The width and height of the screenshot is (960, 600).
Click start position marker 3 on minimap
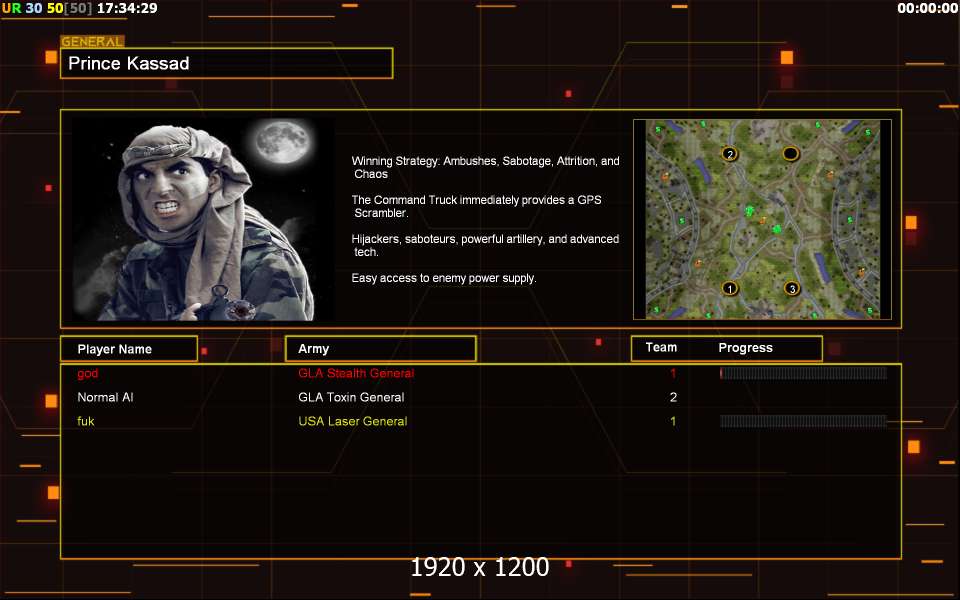(792, 288)
